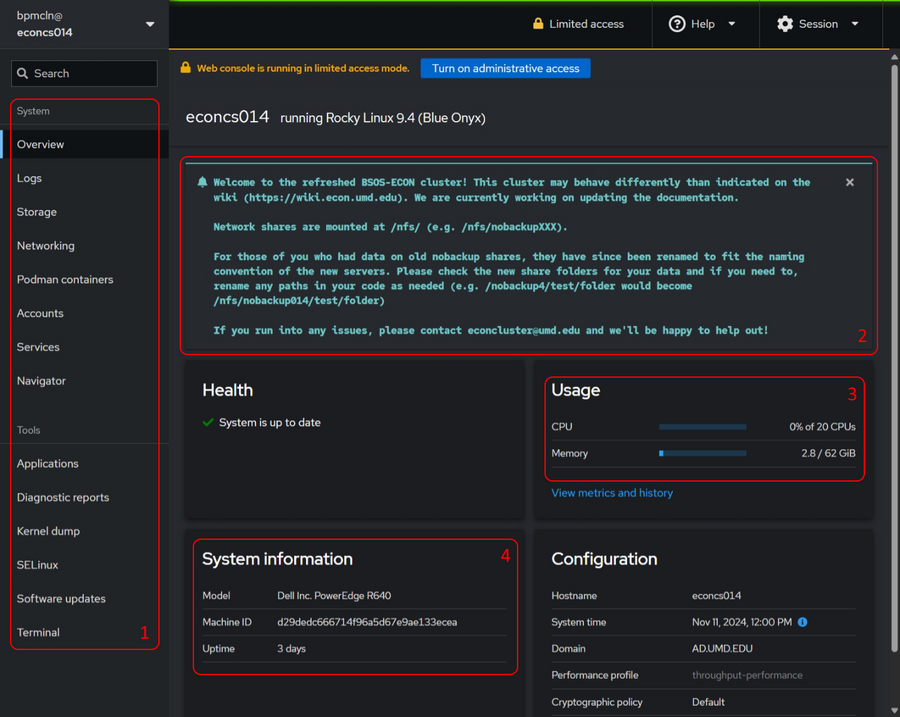Click the econcs014 hostname value in Configuration

coord(716,596)
